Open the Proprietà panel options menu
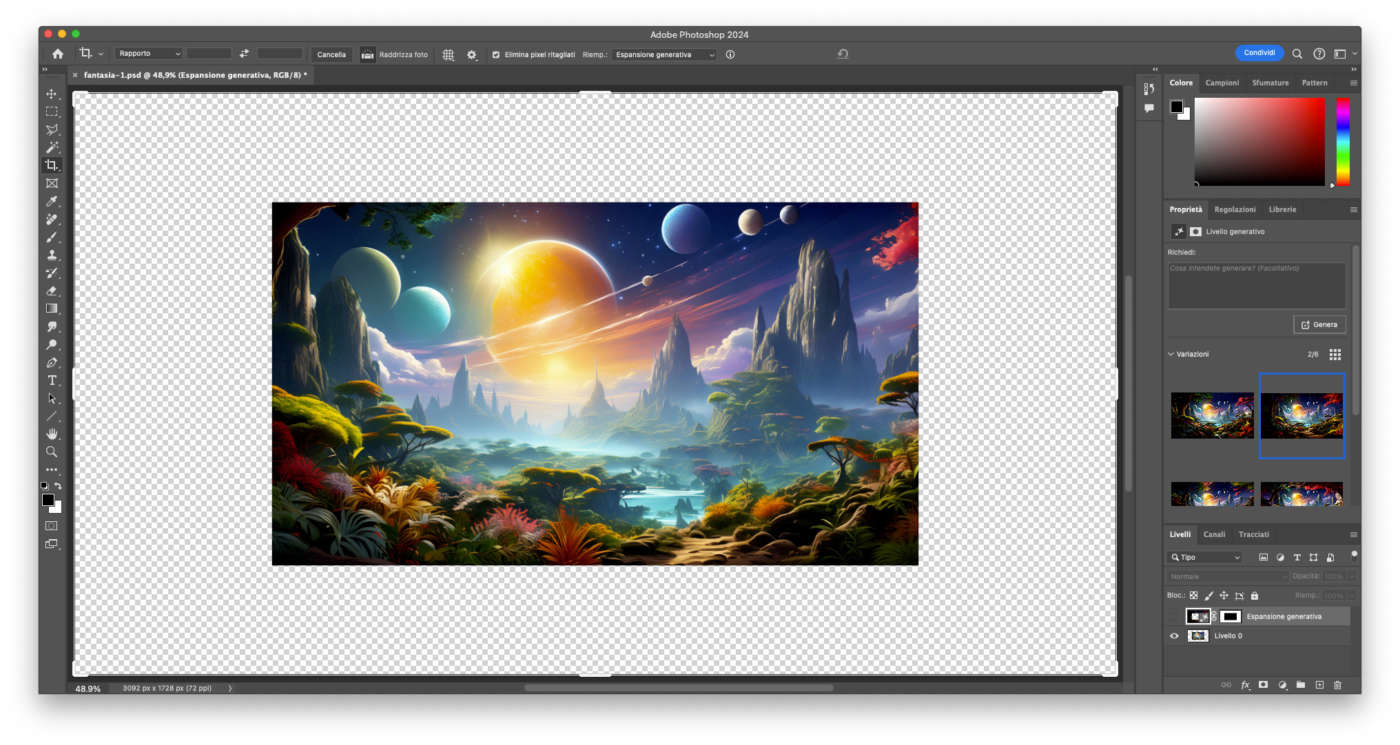This screenshot has width=1400, height=745. pyautogui.click(x=1353, y=210)
